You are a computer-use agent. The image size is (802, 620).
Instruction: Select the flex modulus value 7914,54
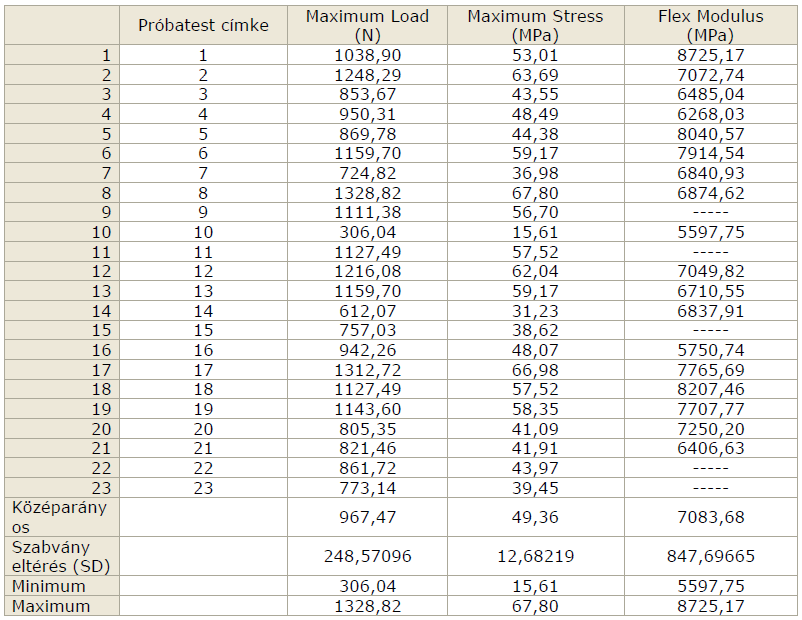pyautogui.click(x=710, y=153)
